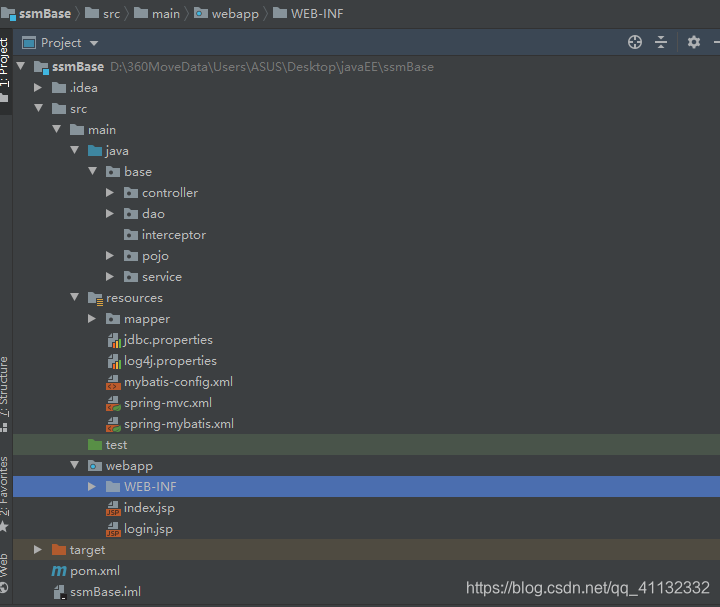The width and height of the screenshot is (720, 607).
Task: Click the dao package icon
Action: (x=131, y=214)
